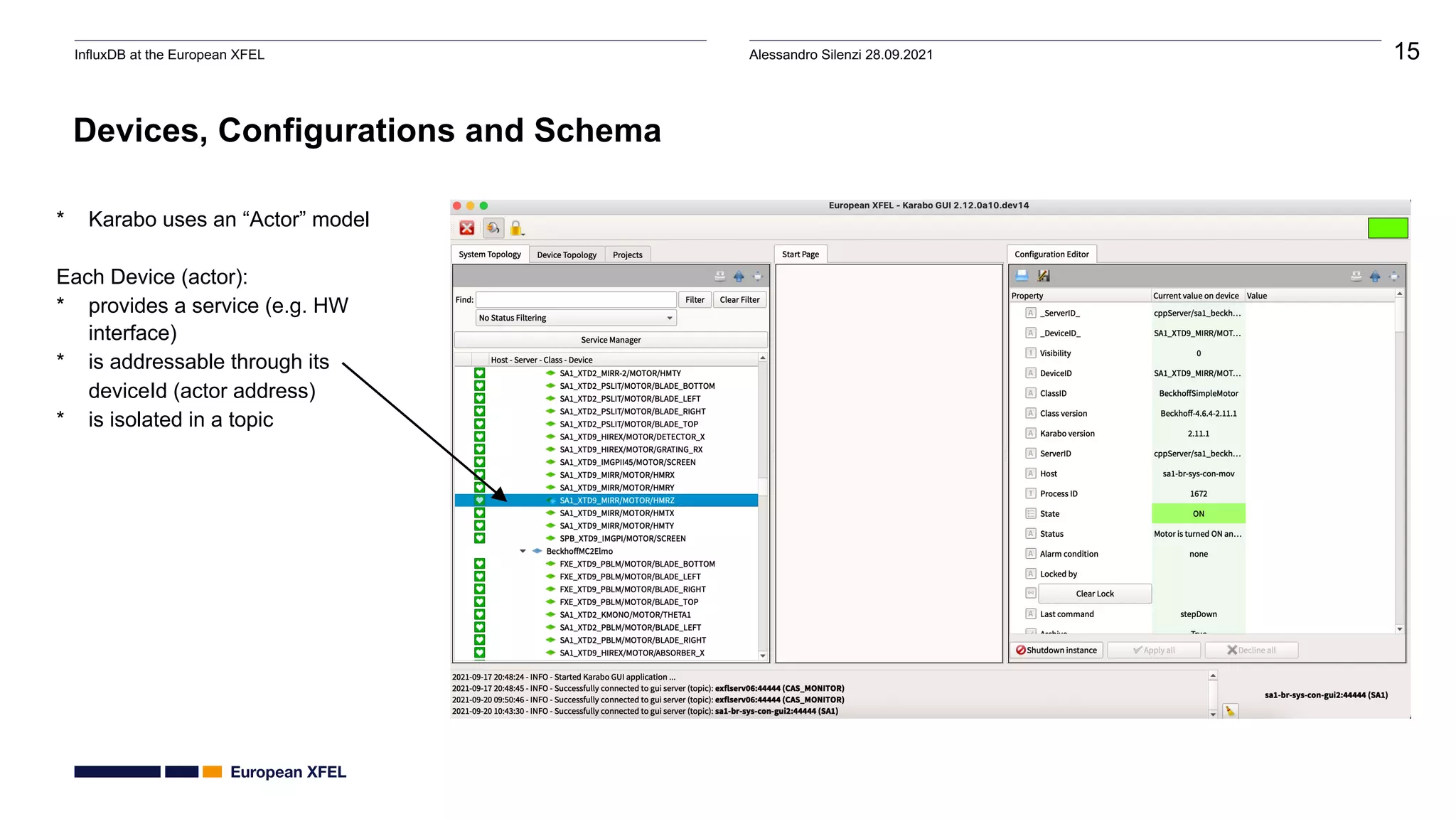Click the red X disconnect icon in toolbar
Screen dimensions: 1456x819
tap(467, 228)
